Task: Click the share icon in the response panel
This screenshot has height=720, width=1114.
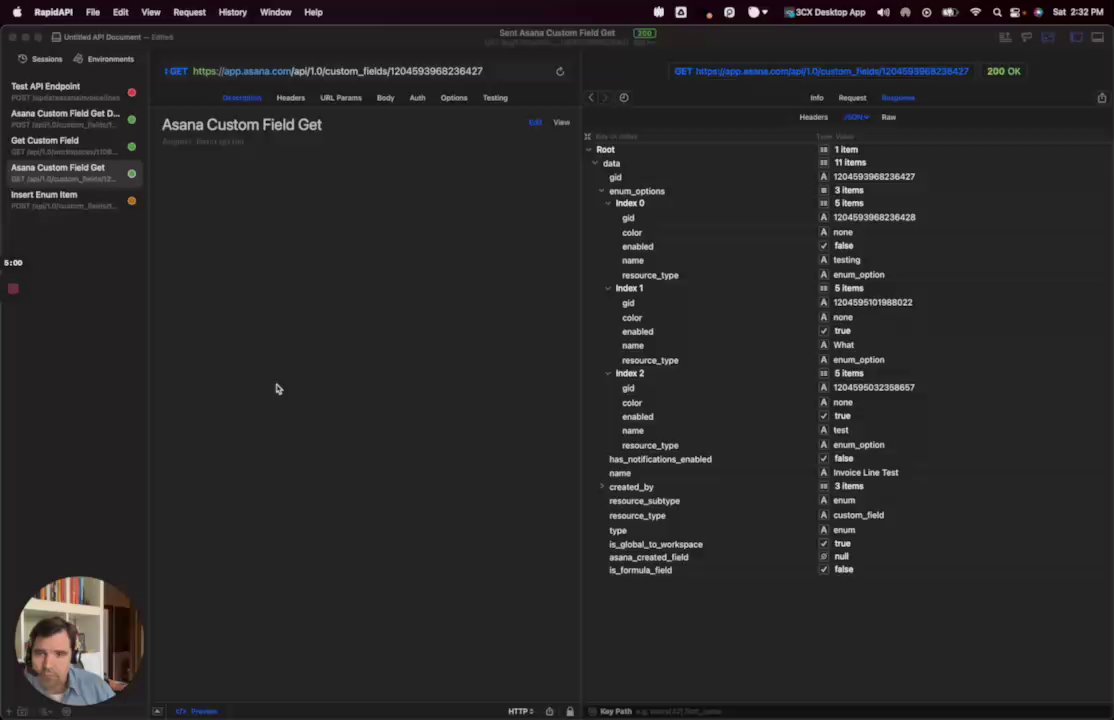Action: (x=1102, y=98)
